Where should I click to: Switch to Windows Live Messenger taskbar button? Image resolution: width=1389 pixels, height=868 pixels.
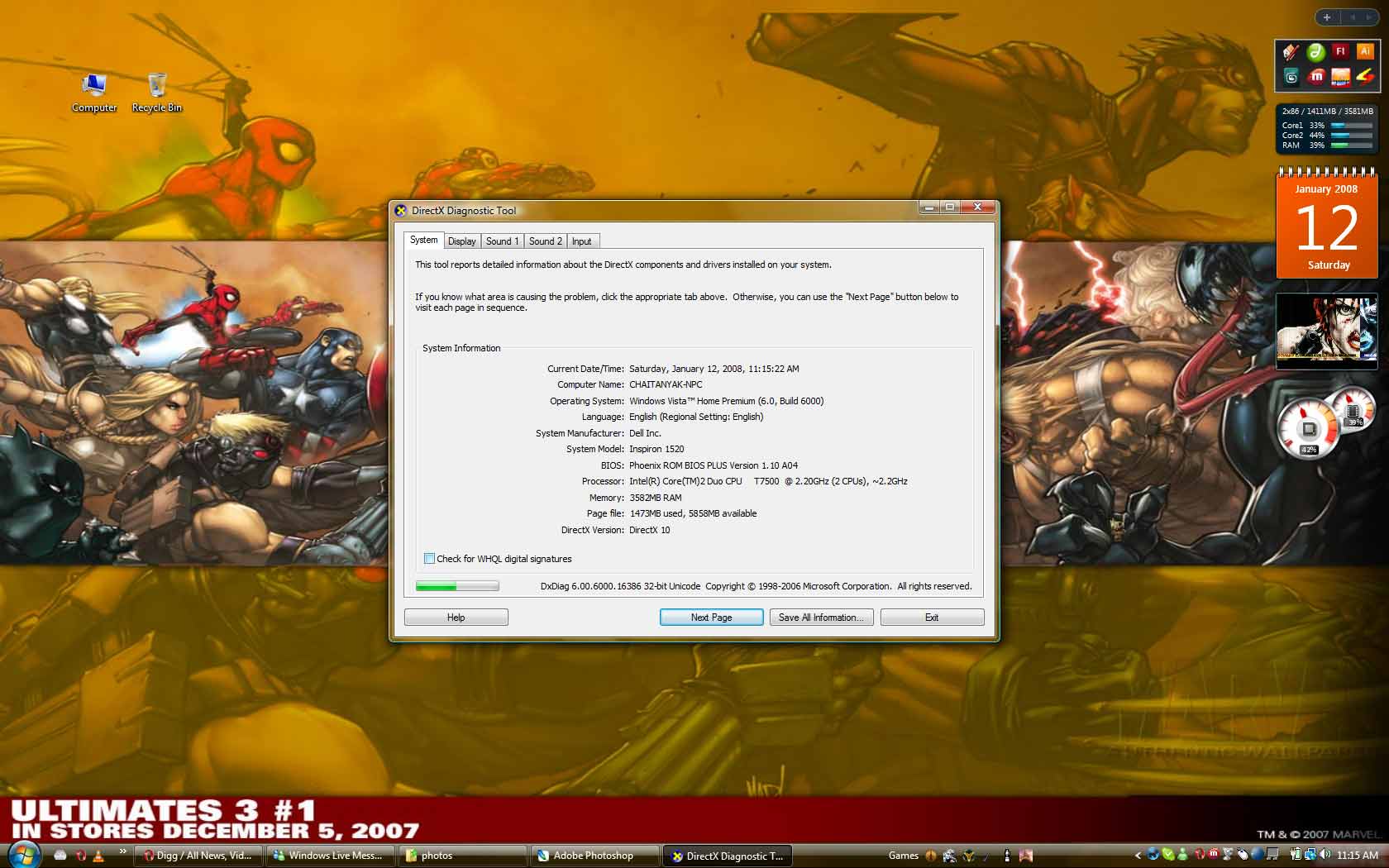click(x=329, y=856)
